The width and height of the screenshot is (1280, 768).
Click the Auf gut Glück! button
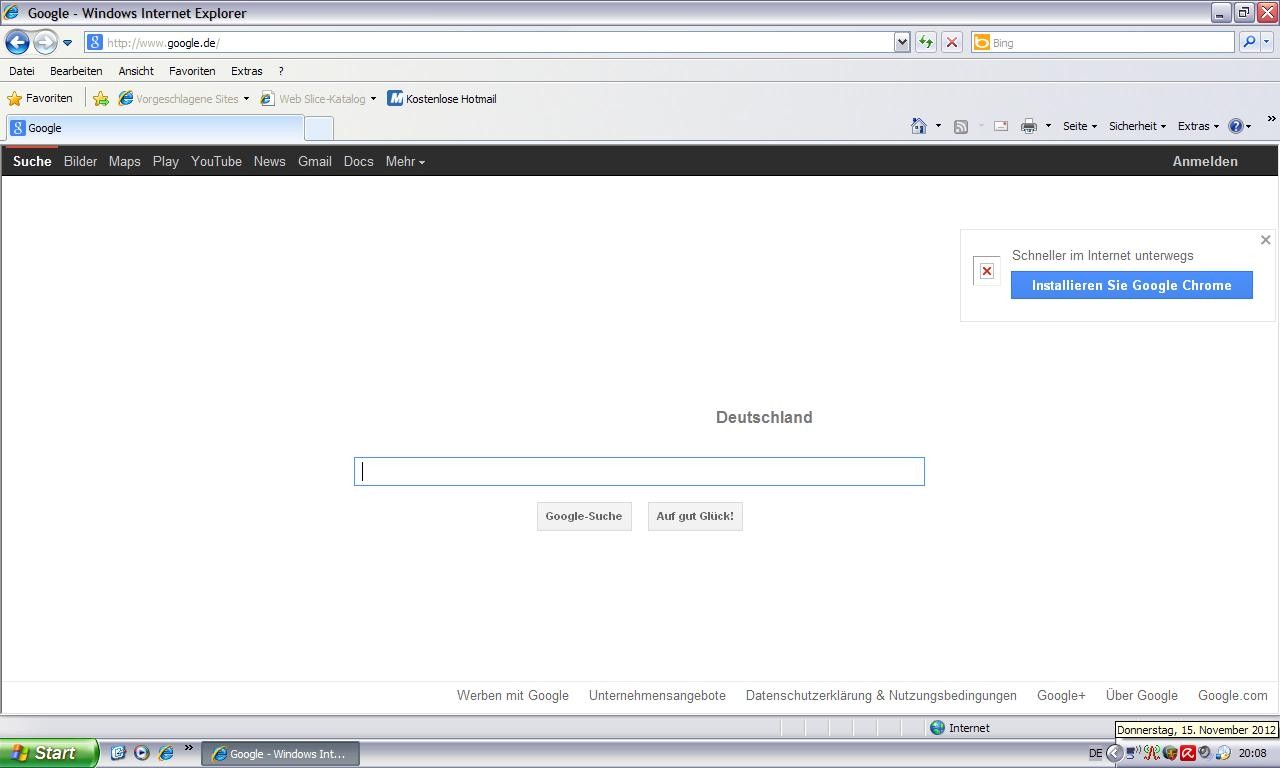[x=695, y=516]
